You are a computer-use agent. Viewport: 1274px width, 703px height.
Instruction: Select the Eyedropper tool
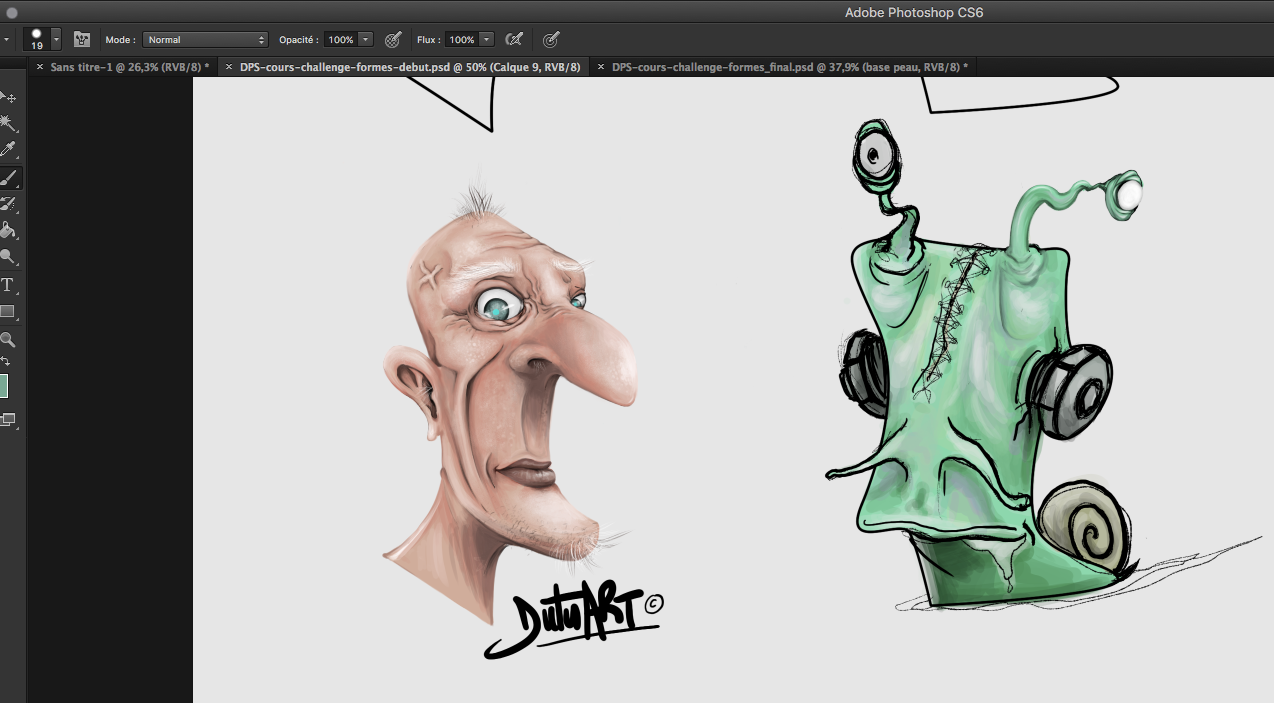(x=8, y=150)
